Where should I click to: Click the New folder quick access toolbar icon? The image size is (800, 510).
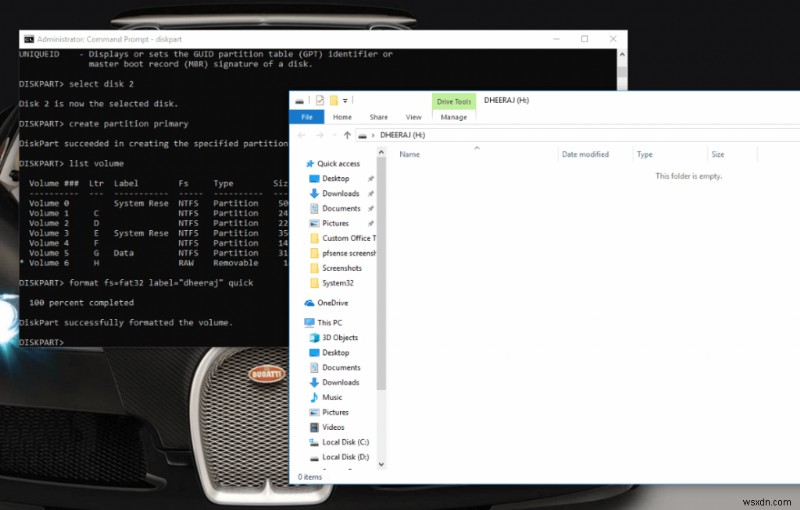pyautogui.click(x=334, y=100)
